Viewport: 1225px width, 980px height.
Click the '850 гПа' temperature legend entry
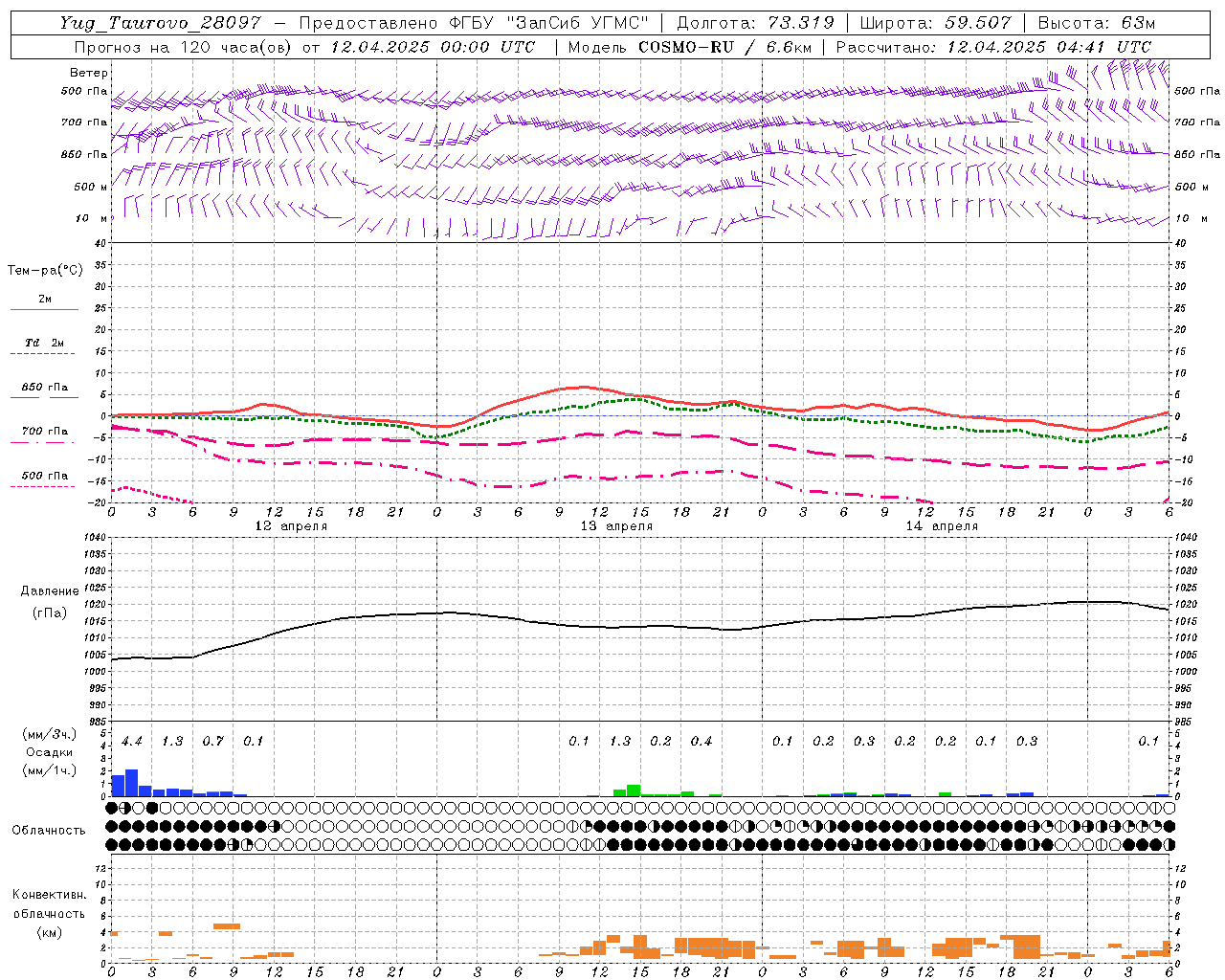(45, 388)
